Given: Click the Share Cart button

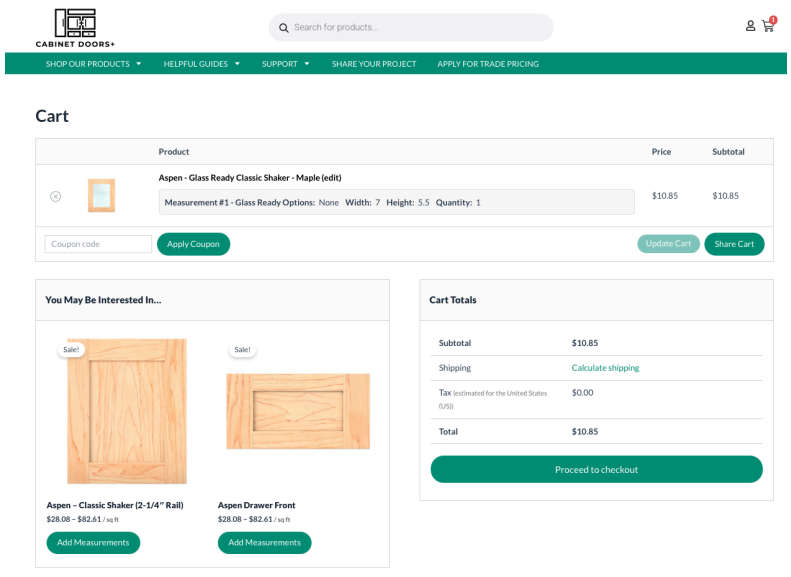Looking at the screenshot, I should coord(734,244).
